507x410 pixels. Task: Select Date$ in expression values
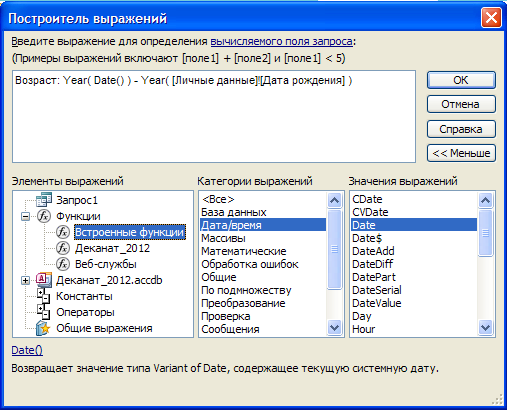pyautogui.click(x=414, y=238)
